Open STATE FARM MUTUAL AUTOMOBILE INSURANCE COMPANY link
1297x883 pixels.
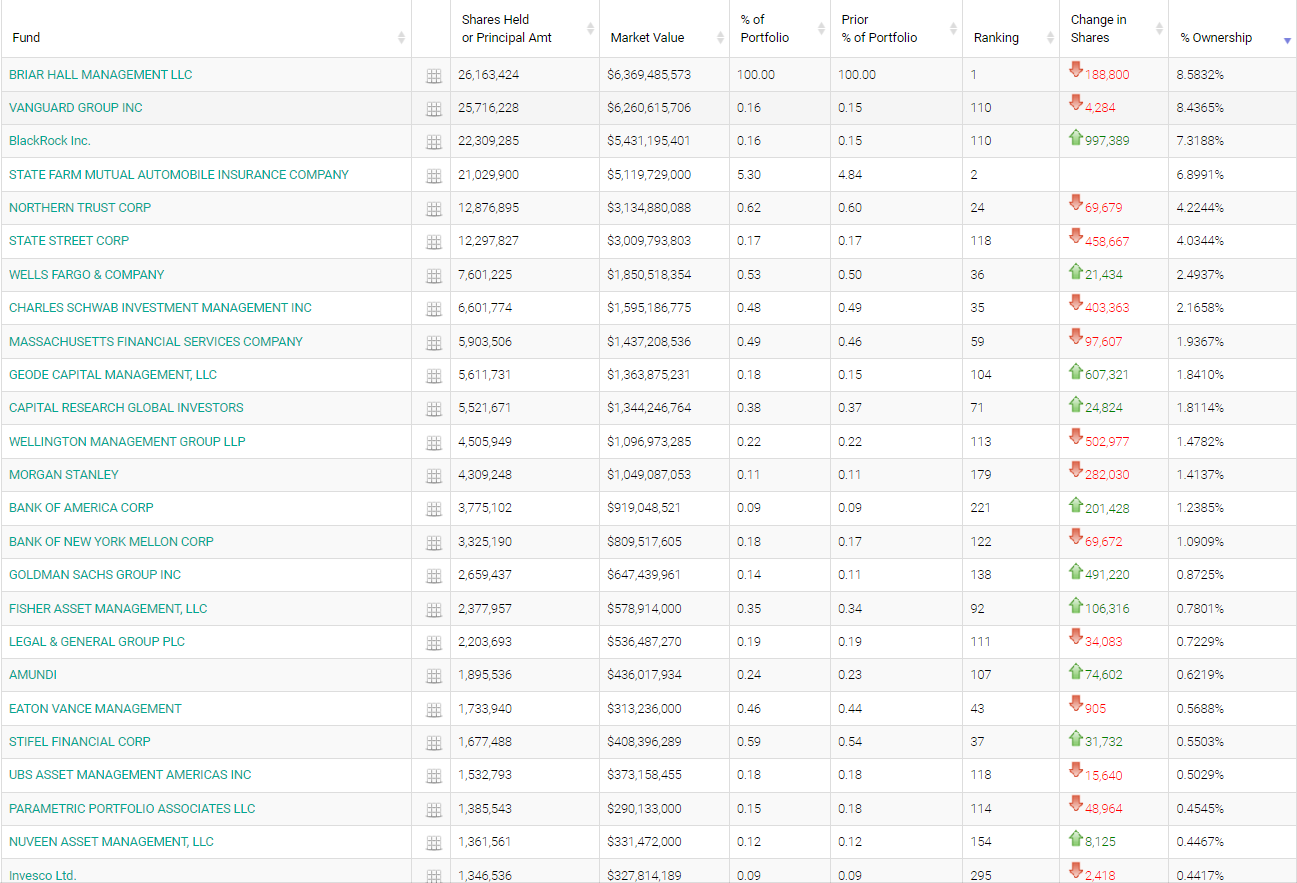pos(179,175)
